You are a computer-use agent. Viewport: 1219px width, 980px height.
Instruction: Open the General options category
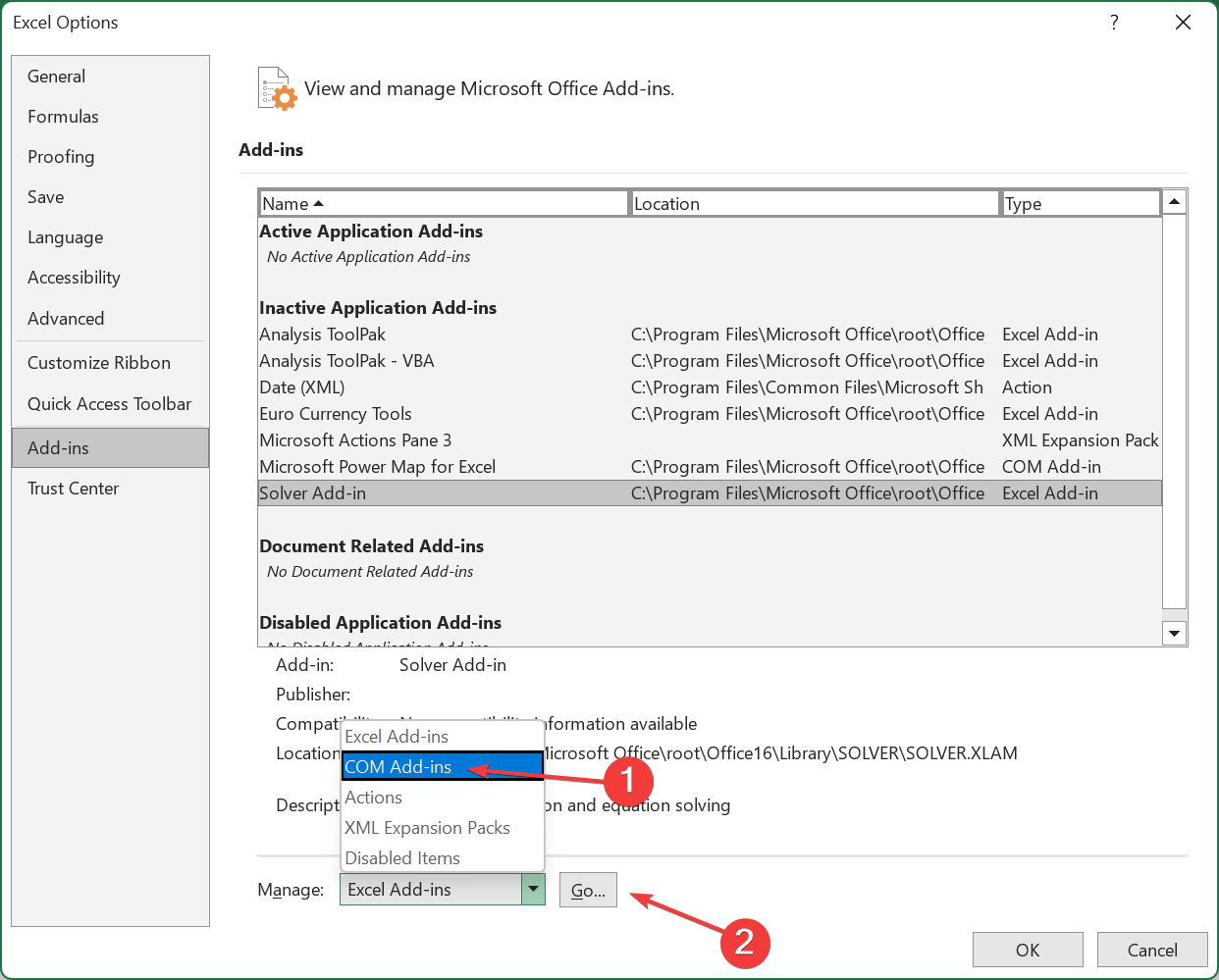click(x=56, y=77)
